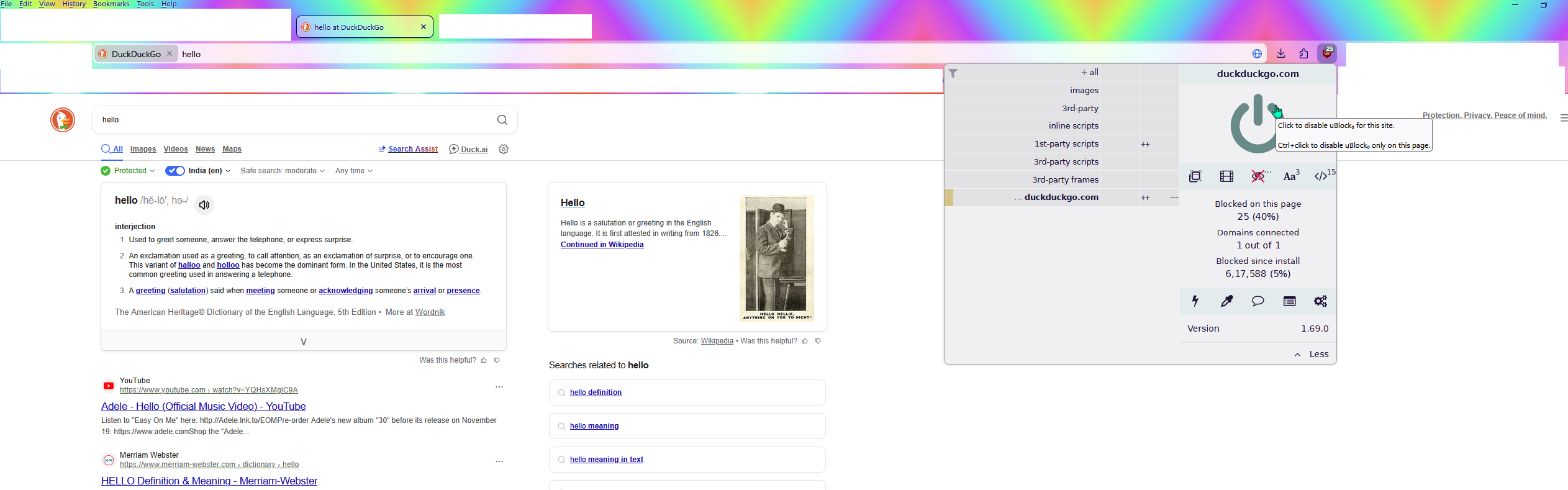Toggle the India (en) region switch

(175, 171)
